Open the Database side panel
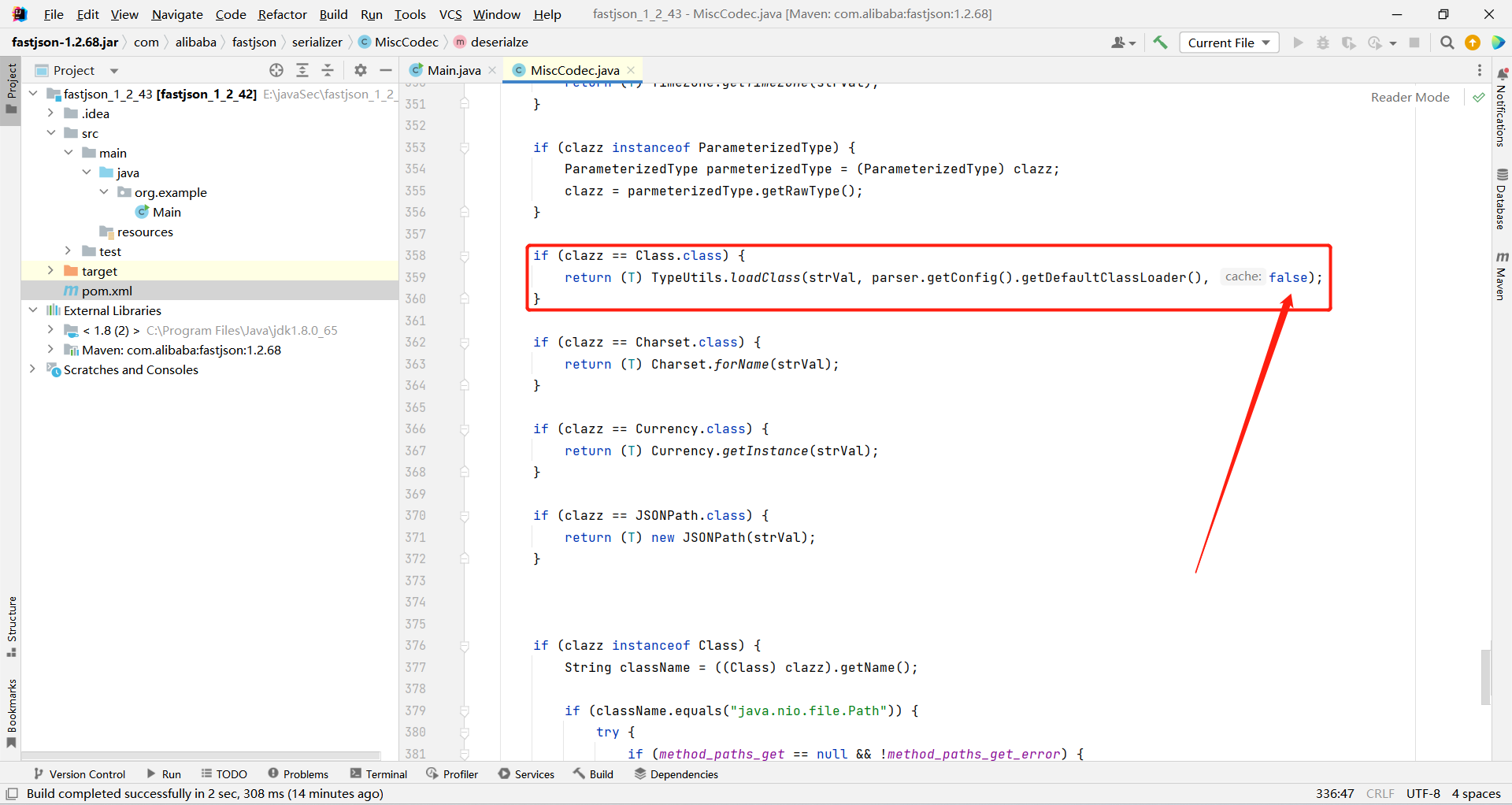Image resolution: width=1512 pixels, height=805 pixels. coord(1502,199)
